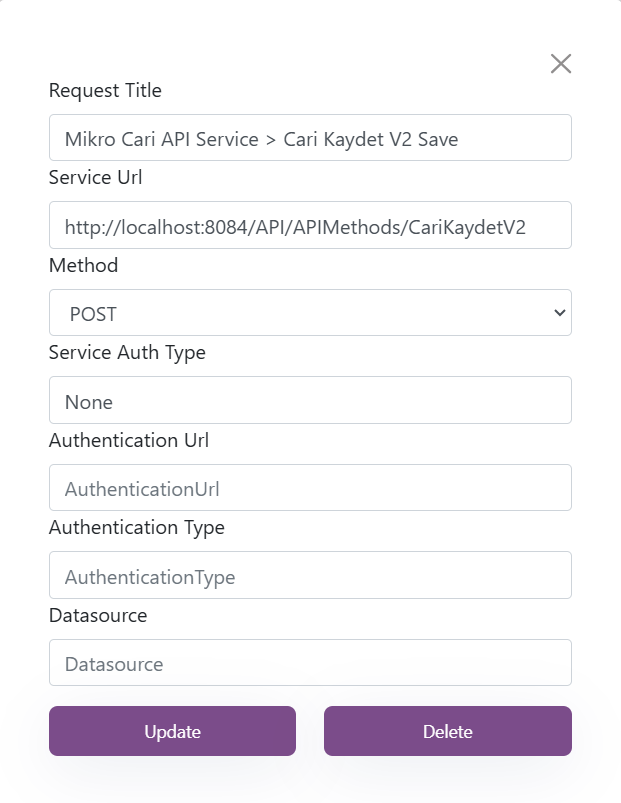Click the Service Auth Type label
This screenshot has width=621, height=803.
point(127,353)
